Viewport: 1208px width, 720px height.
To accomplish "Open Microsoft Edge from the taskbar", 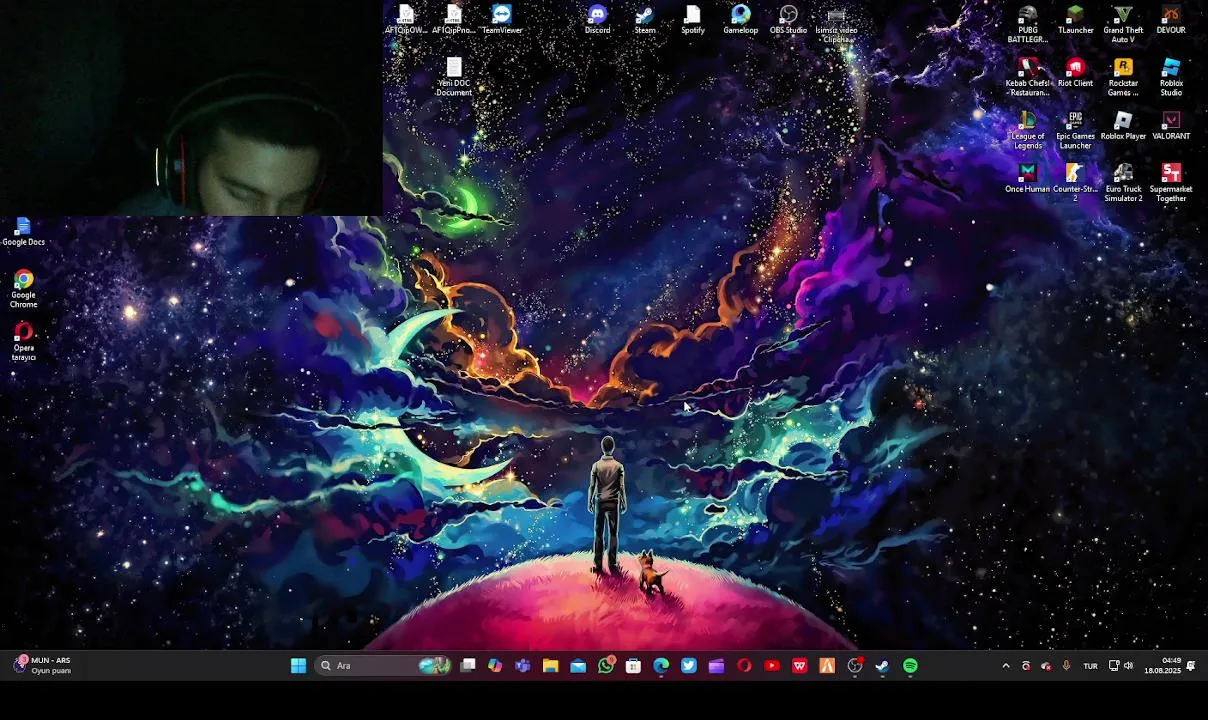I will pyautogui.click(x=661, y=666).
